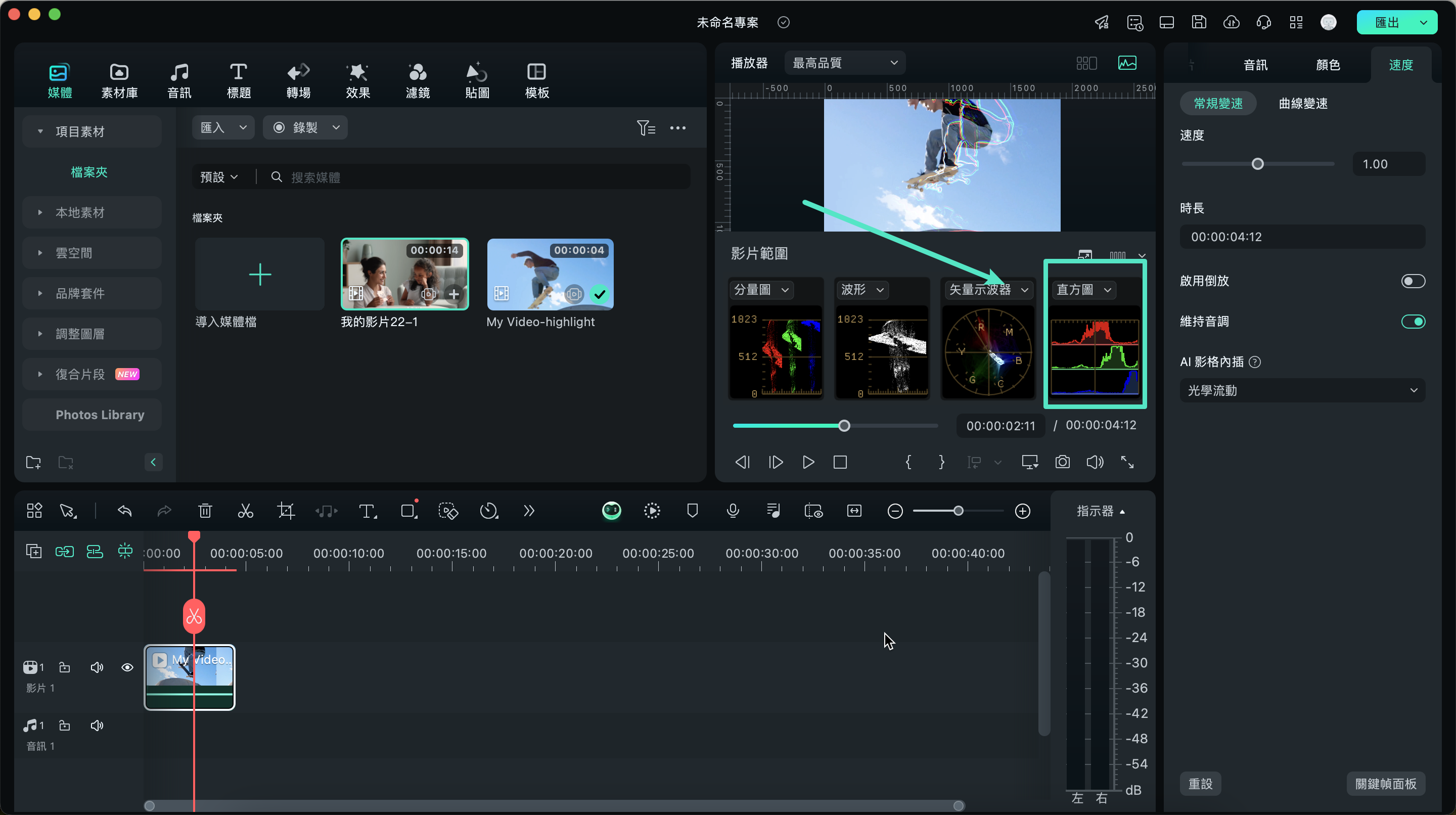The image size is (1456, 815).
Task: Click the visibility toggle on 影片 1 track
Action: tap(128, 666)
